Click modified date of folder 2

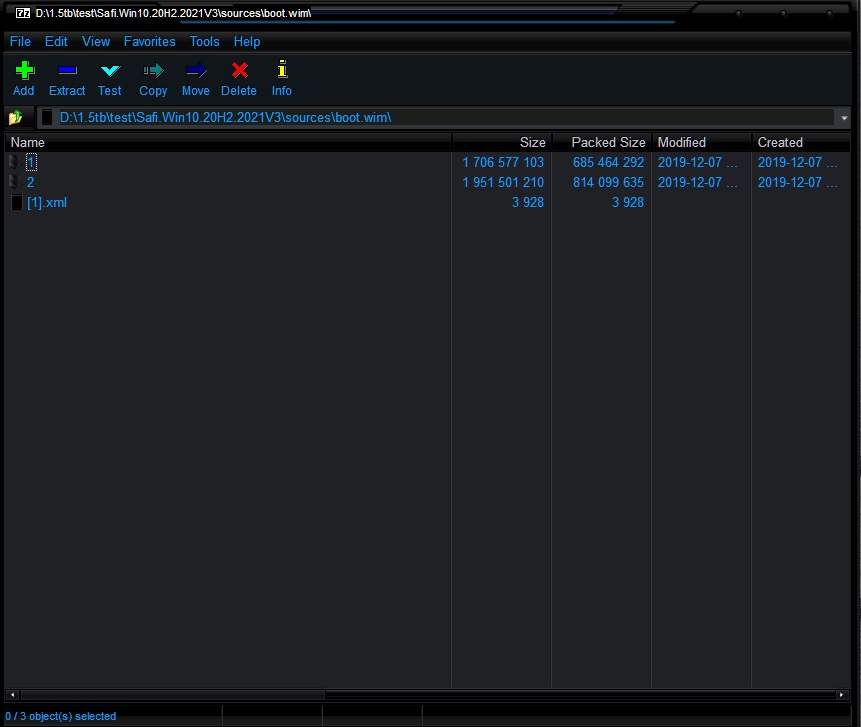click(x=697, y=182)
